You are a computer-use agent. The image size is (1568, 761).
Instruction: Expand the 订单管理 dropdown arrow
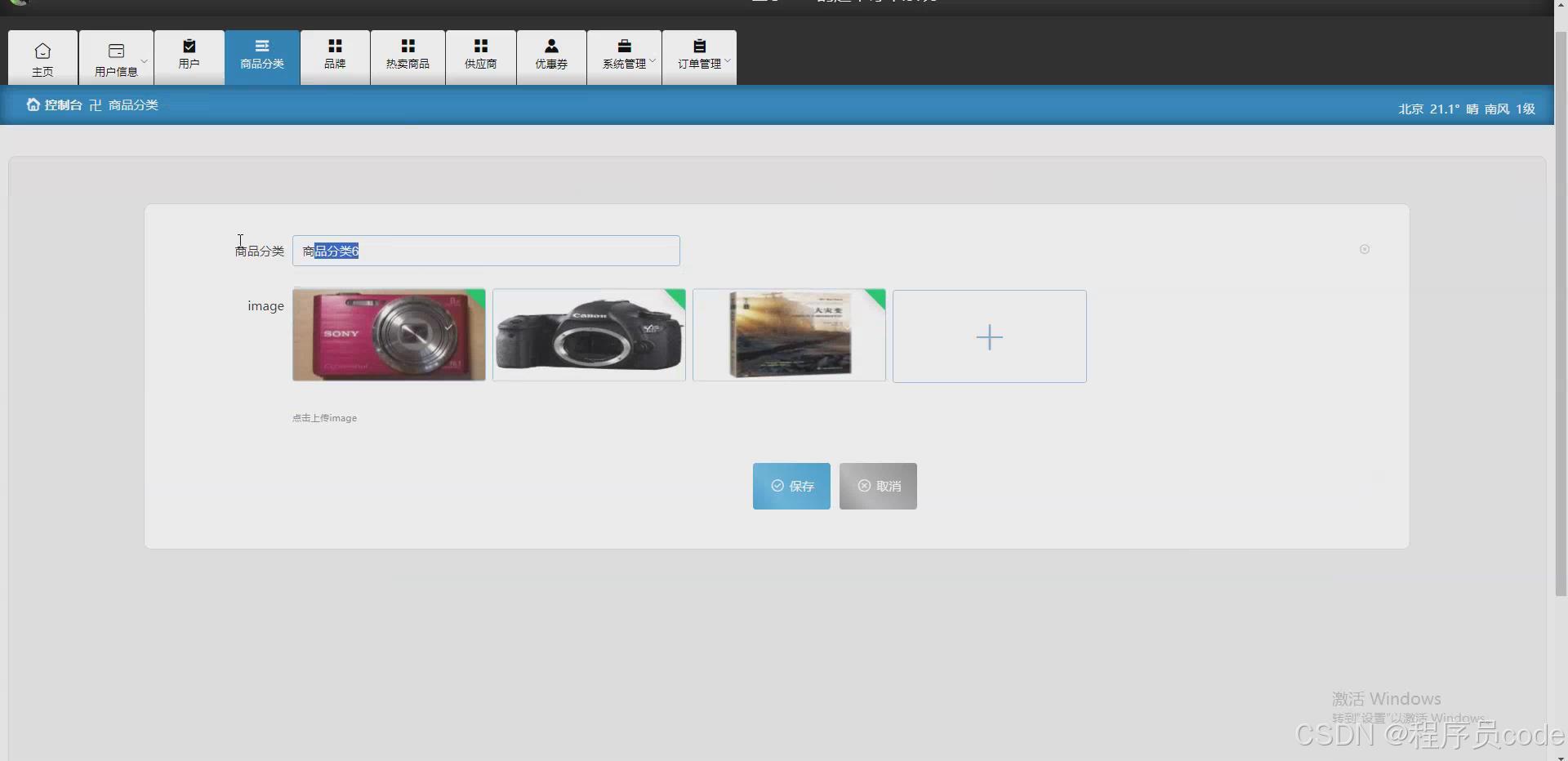point(728,60)
